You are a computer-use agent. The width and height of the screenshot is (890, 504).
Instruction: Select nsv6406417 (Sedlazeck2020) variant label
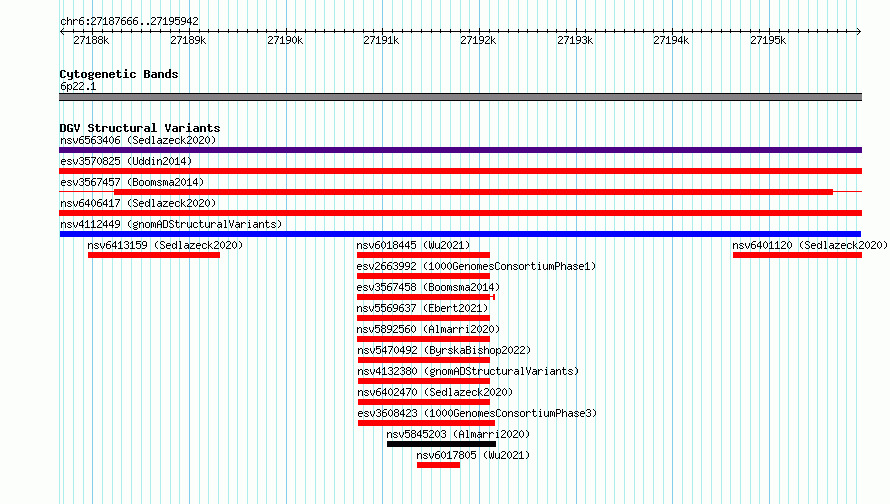pos(138,203)
